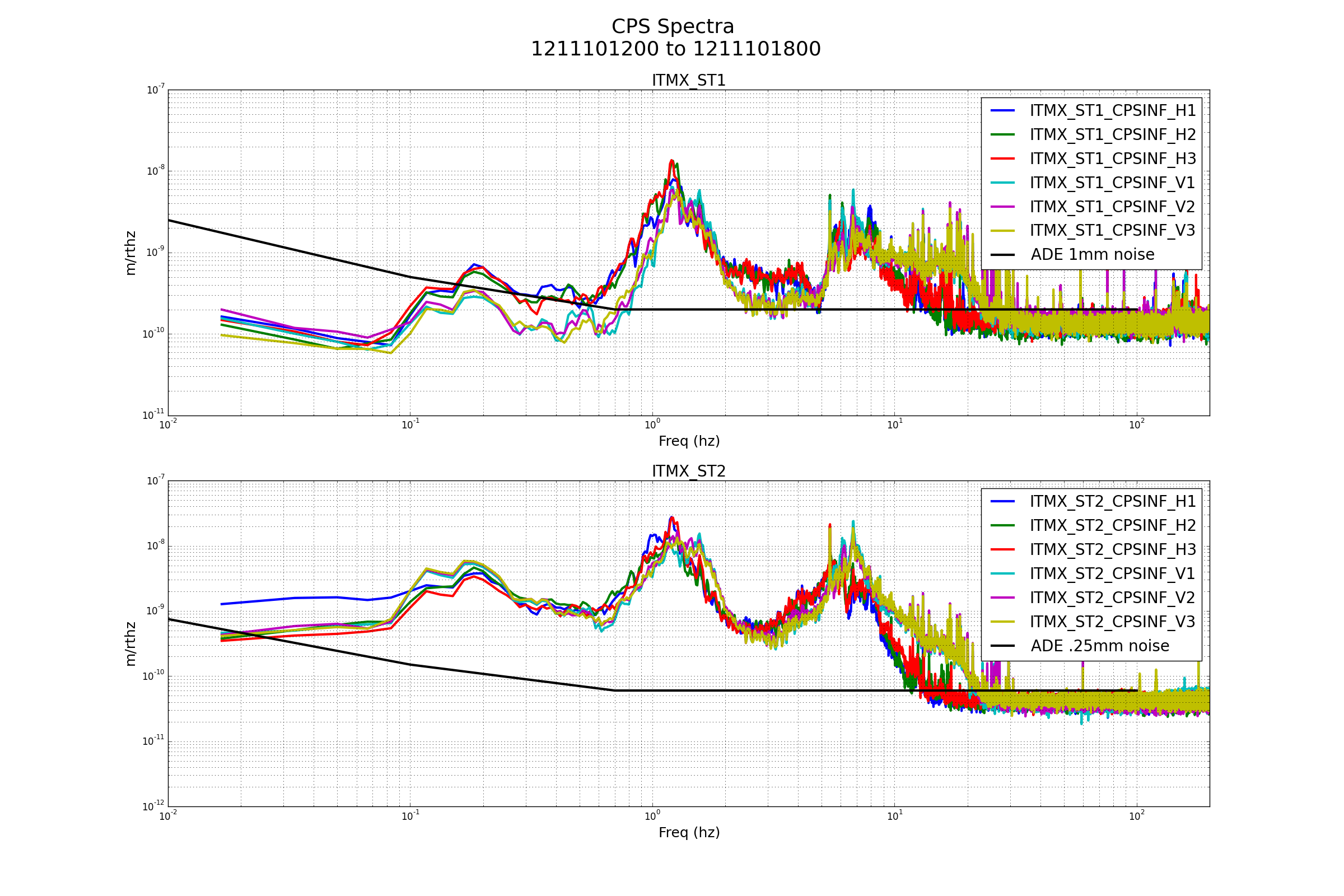Click ITMX_ST1_CPSINF_H2 green legend line
This screenshot has width=1344, height=896.
[x=1003, y=135]
